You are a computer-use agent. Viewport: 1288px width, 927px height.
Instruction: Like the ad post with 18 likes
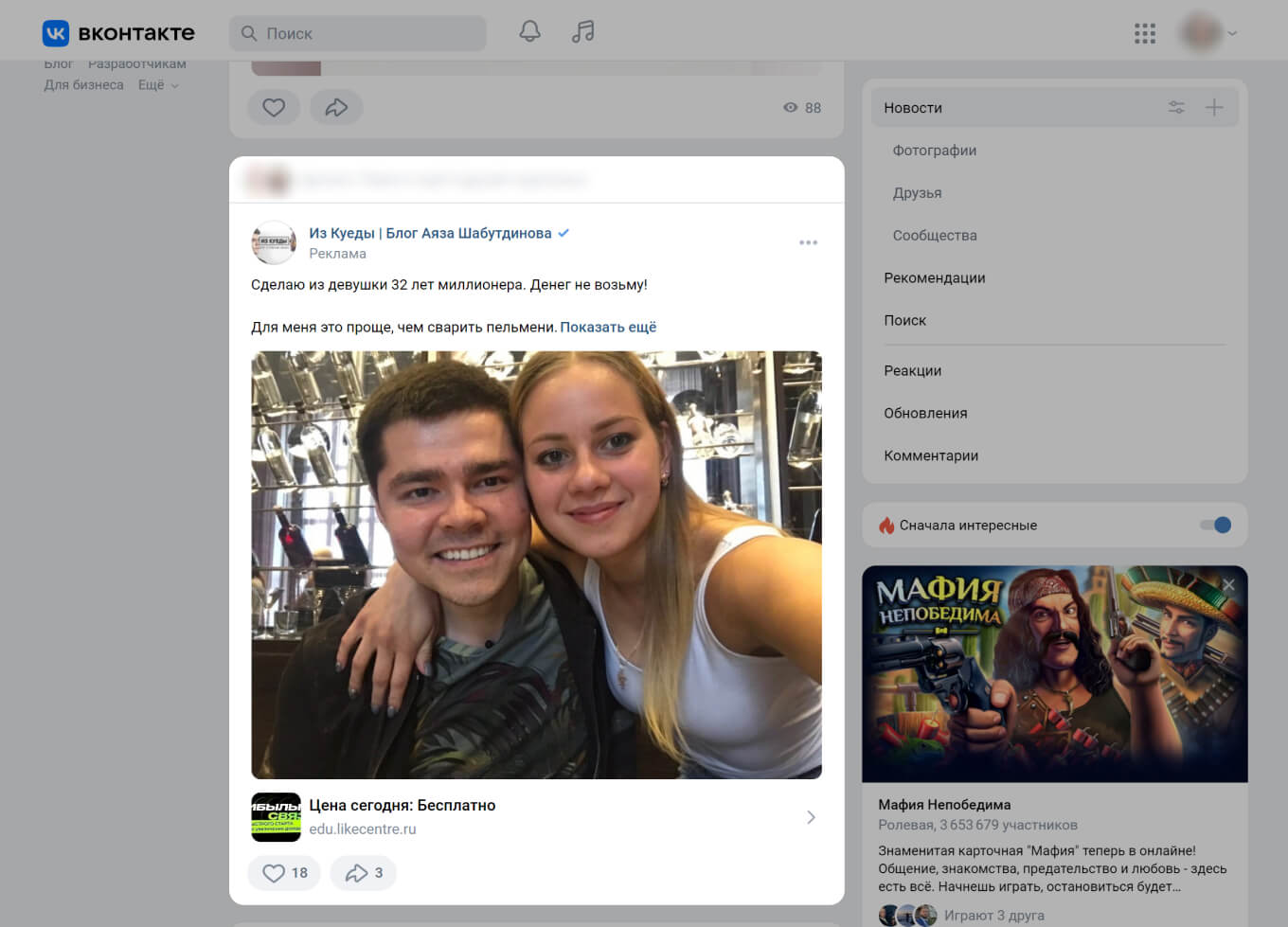pyautogui.click(x=284, y=873)
